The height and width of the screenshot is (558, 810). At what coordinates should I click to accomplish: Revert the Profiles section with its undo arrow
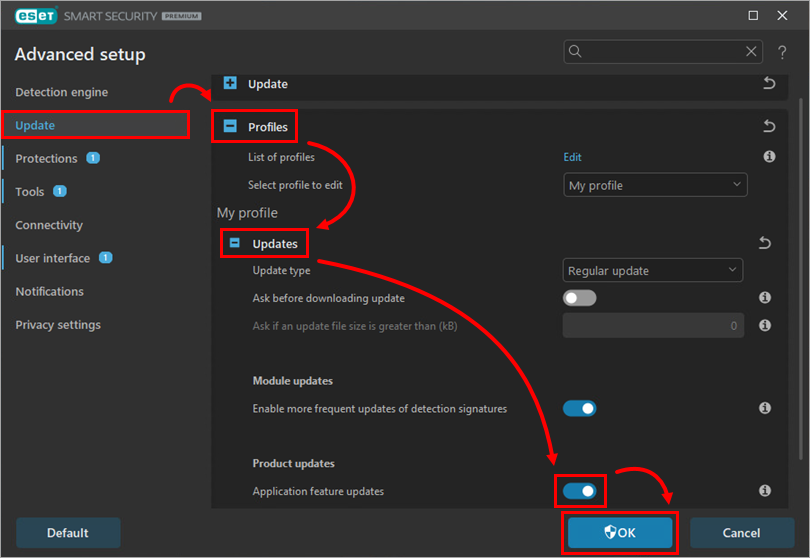pyautogui.click(x=769, y=126)
